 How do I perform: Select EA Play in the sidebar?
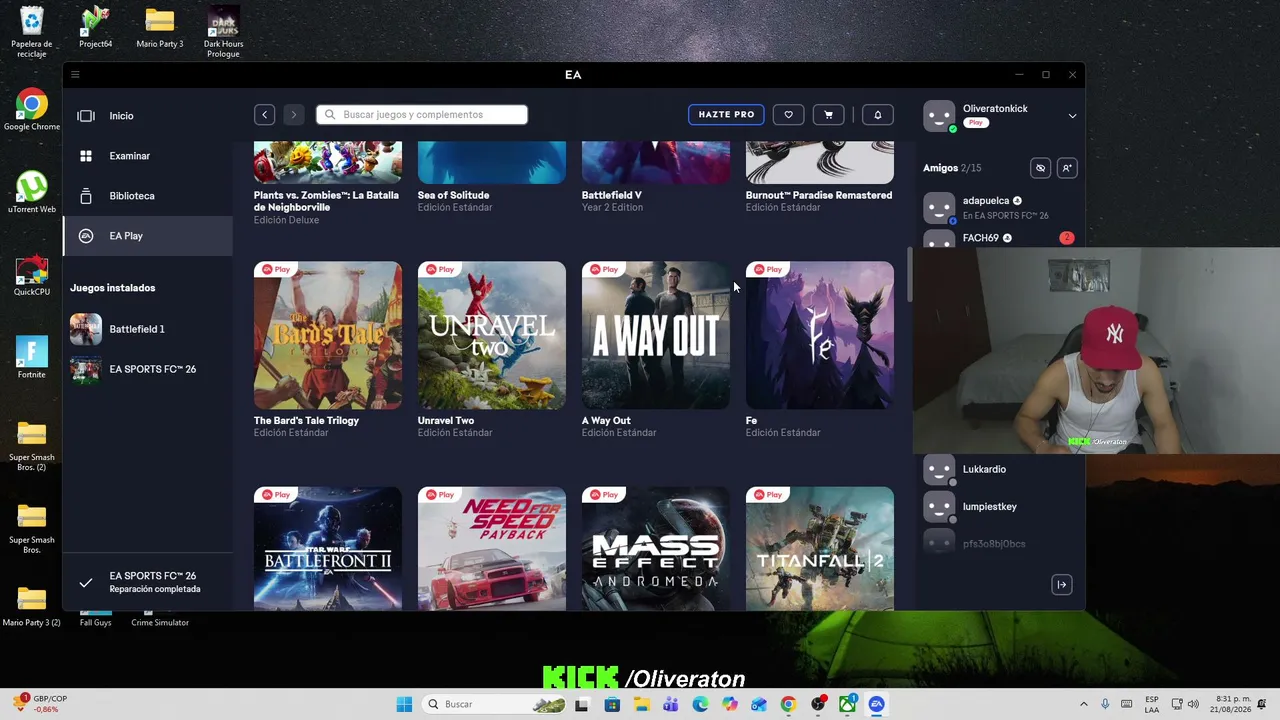148,236
